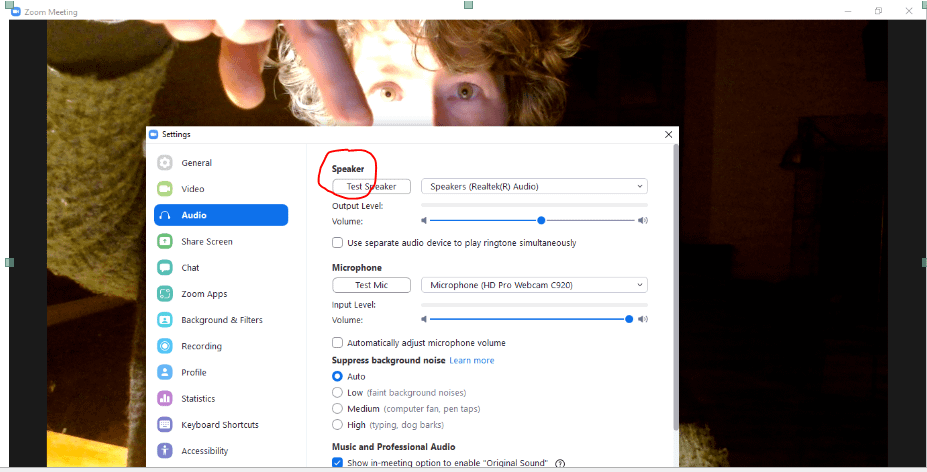Screen dimensions: 927x472
Task: Restore down the Zoom Meeting window
Action: pos(879,11)
